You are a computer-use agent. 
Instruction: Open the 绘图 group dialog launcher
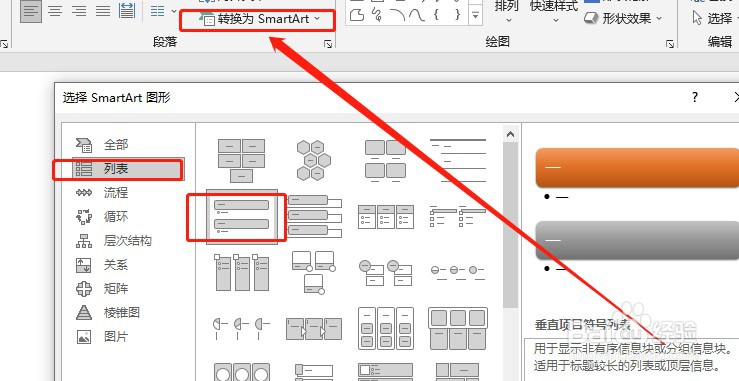[x=670, y=44]
